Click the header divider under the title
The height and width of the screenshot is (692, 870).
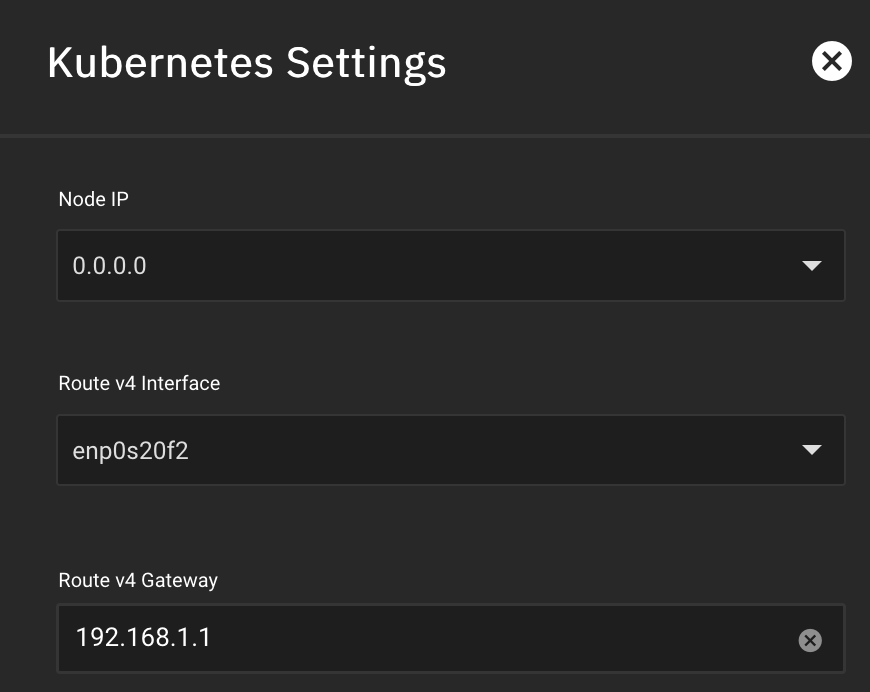click(x=435, y=135)
